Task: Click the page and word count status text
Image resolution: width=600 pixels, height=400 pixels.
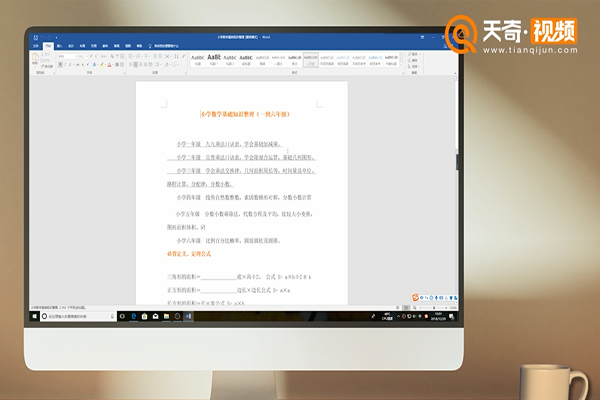Action: tap(59, 307)
